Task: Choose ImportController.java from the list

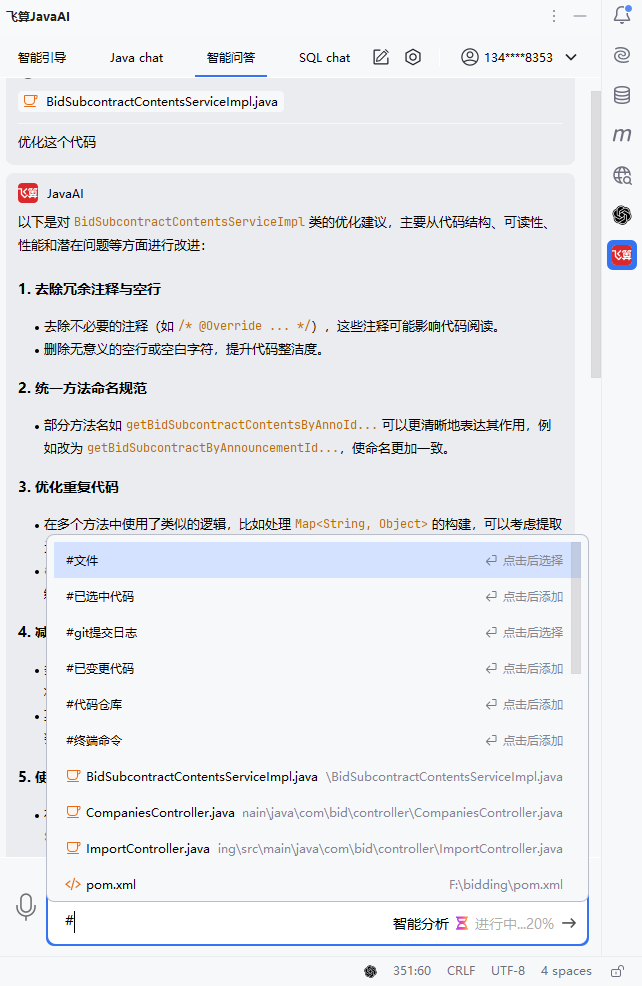Action: [314, 848]
